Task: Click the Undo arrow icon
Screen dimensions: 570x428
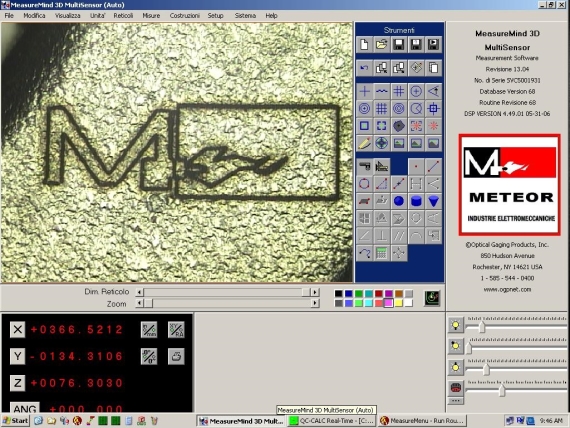Action: point(364,68)
